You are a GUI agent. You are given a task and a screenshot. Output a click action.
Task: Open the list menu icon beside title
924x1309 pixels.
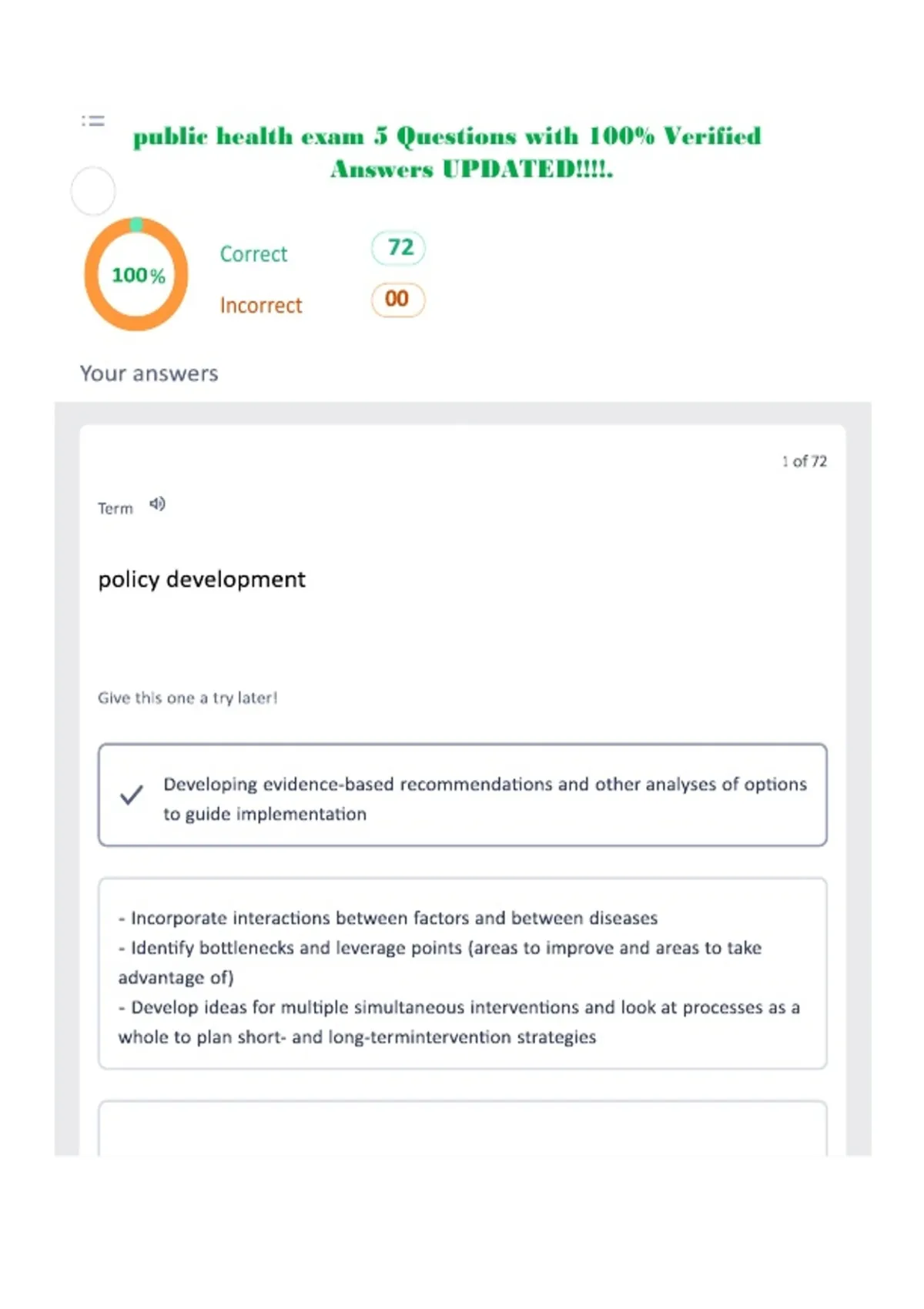[93, 121]
